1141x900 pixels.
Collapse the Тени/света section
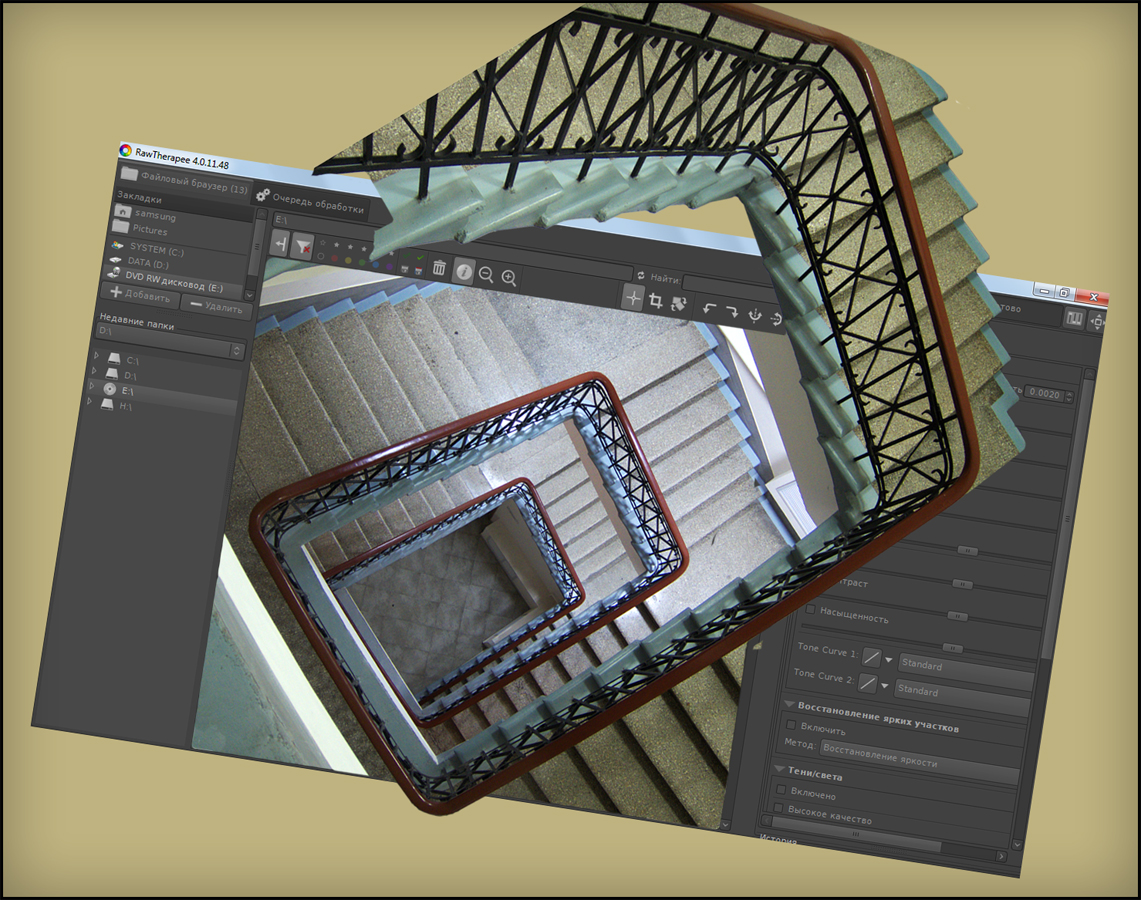779,769
